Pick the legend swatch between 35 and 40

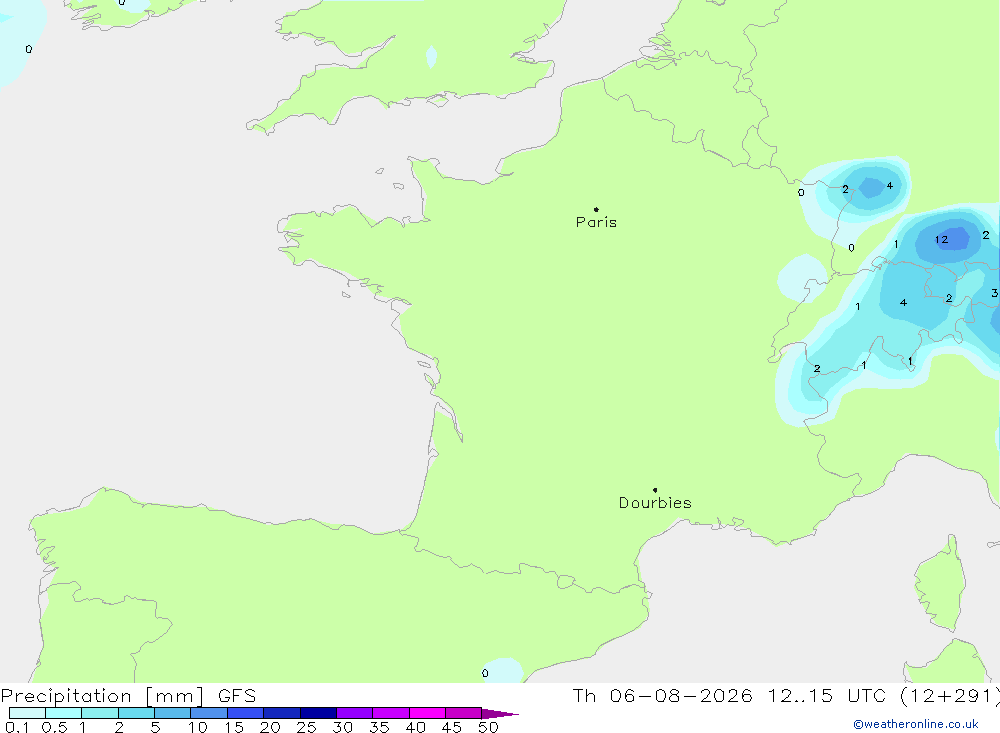[x=391, y=713]
